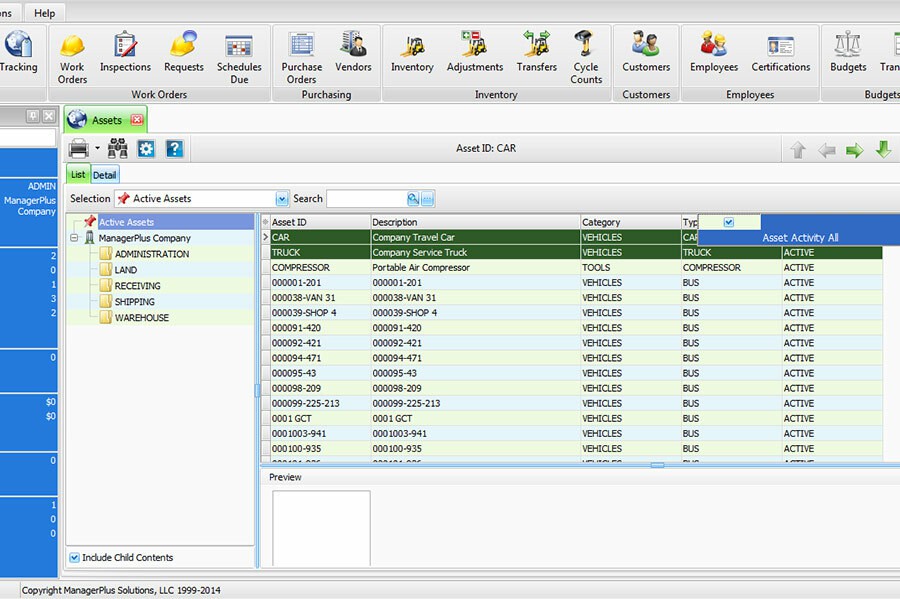The image size is (900, 599).
Task: Click the blue question mark help icon
Action: (172, 147)
